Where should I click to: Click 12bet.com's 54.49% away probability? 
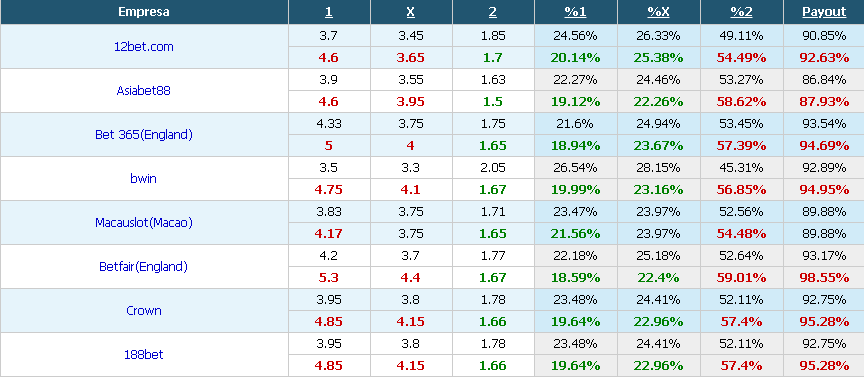[x=742, y=57]
